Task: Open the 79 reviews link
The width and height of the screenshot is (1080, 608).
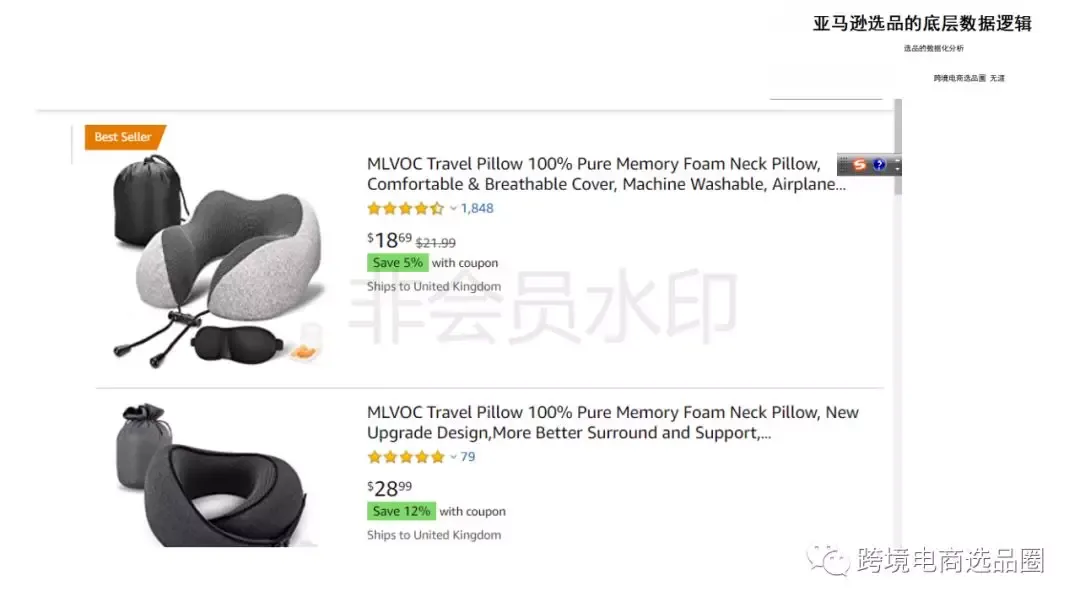Action: [x=468, y=457]
